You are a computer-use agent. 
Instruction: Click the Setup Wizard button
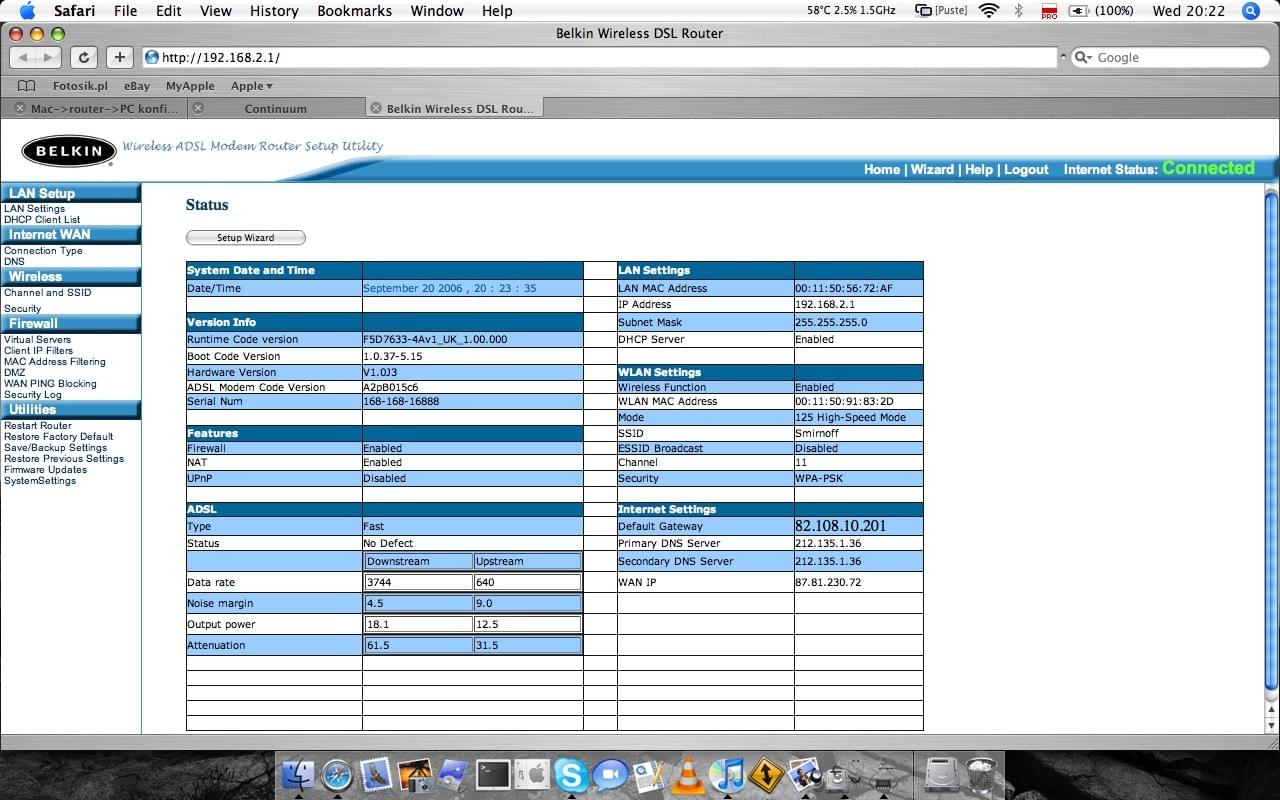point(246,238)
